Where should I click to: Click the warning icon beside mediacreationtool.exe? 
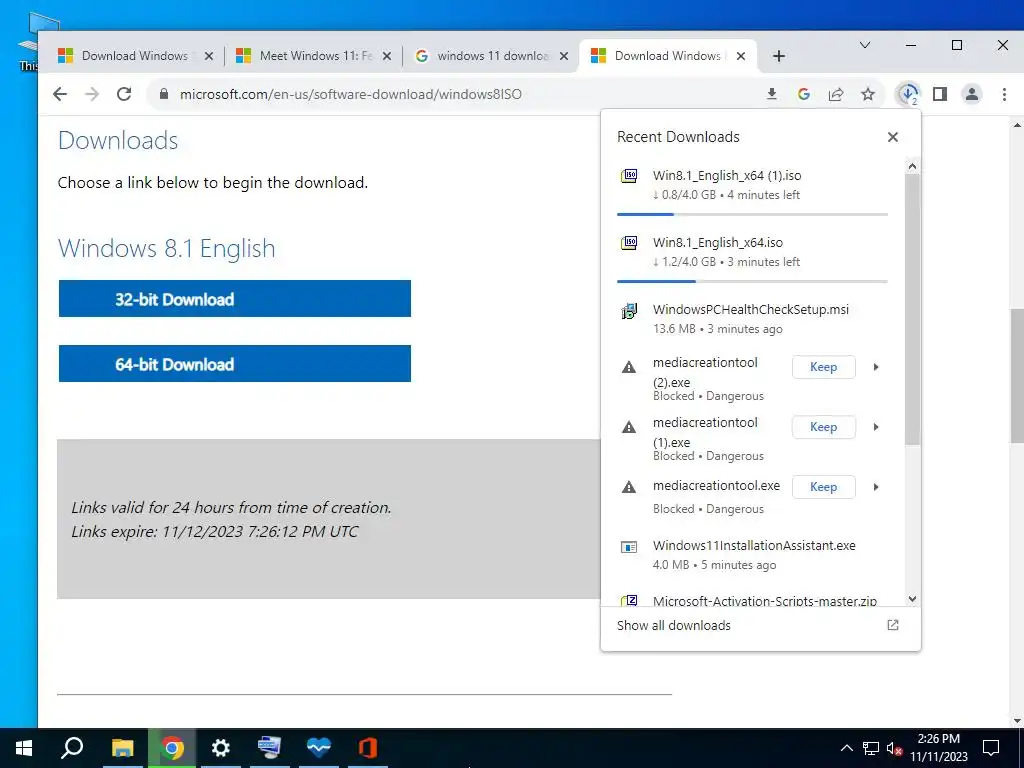629,487
